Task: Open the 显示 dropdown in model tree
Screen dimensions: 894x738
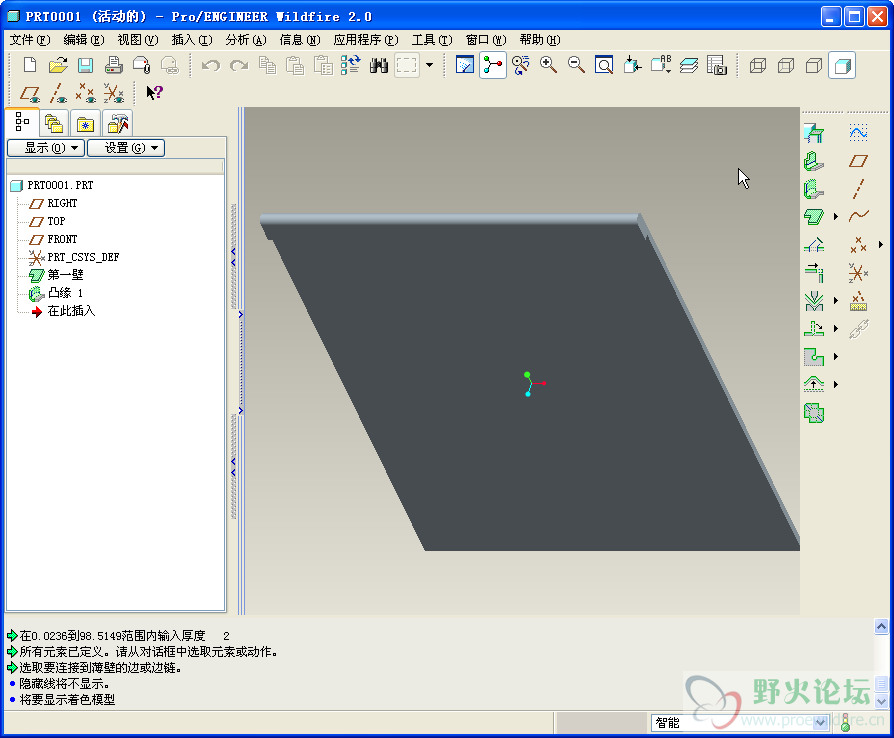Action: pyautogui.click(x=46, y=148)
